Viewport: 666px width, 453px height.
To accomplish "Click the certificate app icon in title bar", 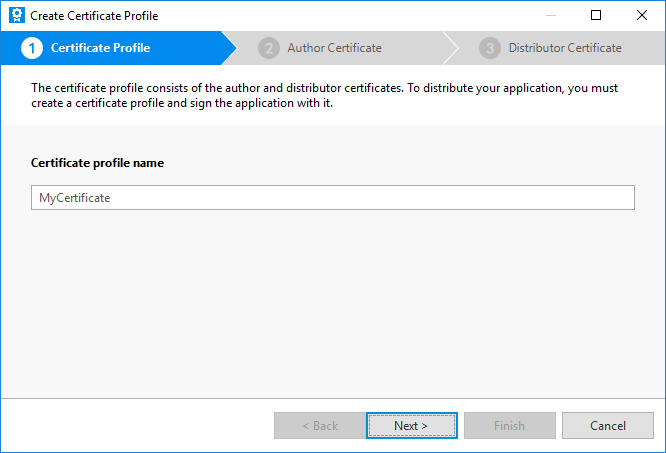I will [16, 15].
